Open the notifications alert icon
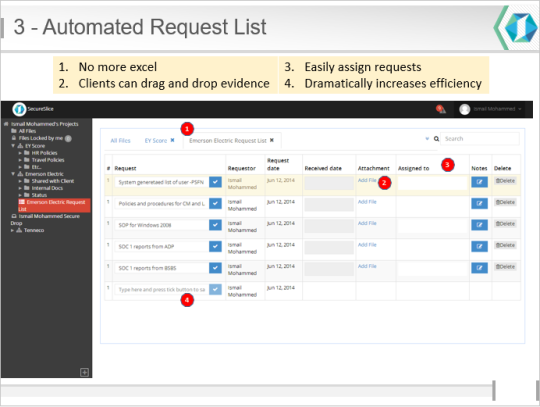 click(441, 109)
